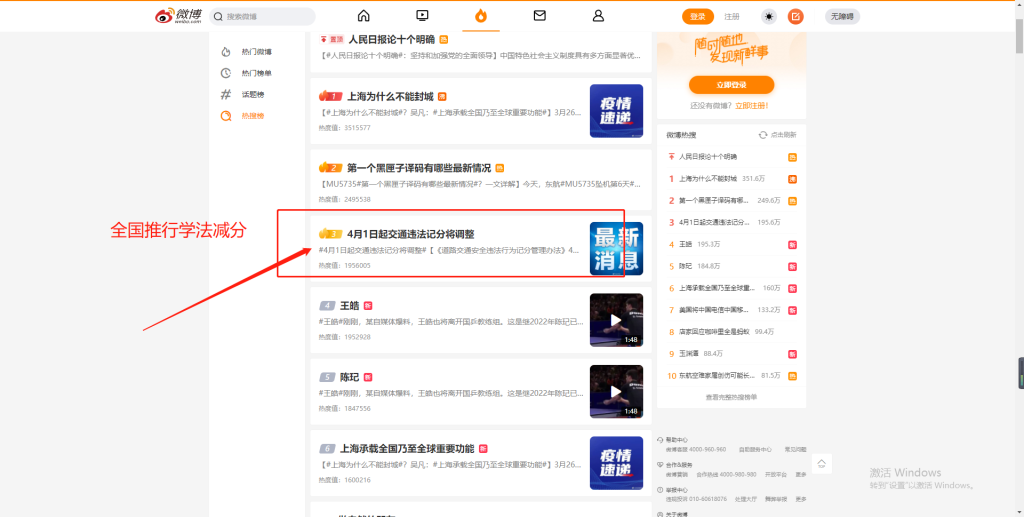
Task: Click the 立即登录 orange button
Action: (731, 85)
